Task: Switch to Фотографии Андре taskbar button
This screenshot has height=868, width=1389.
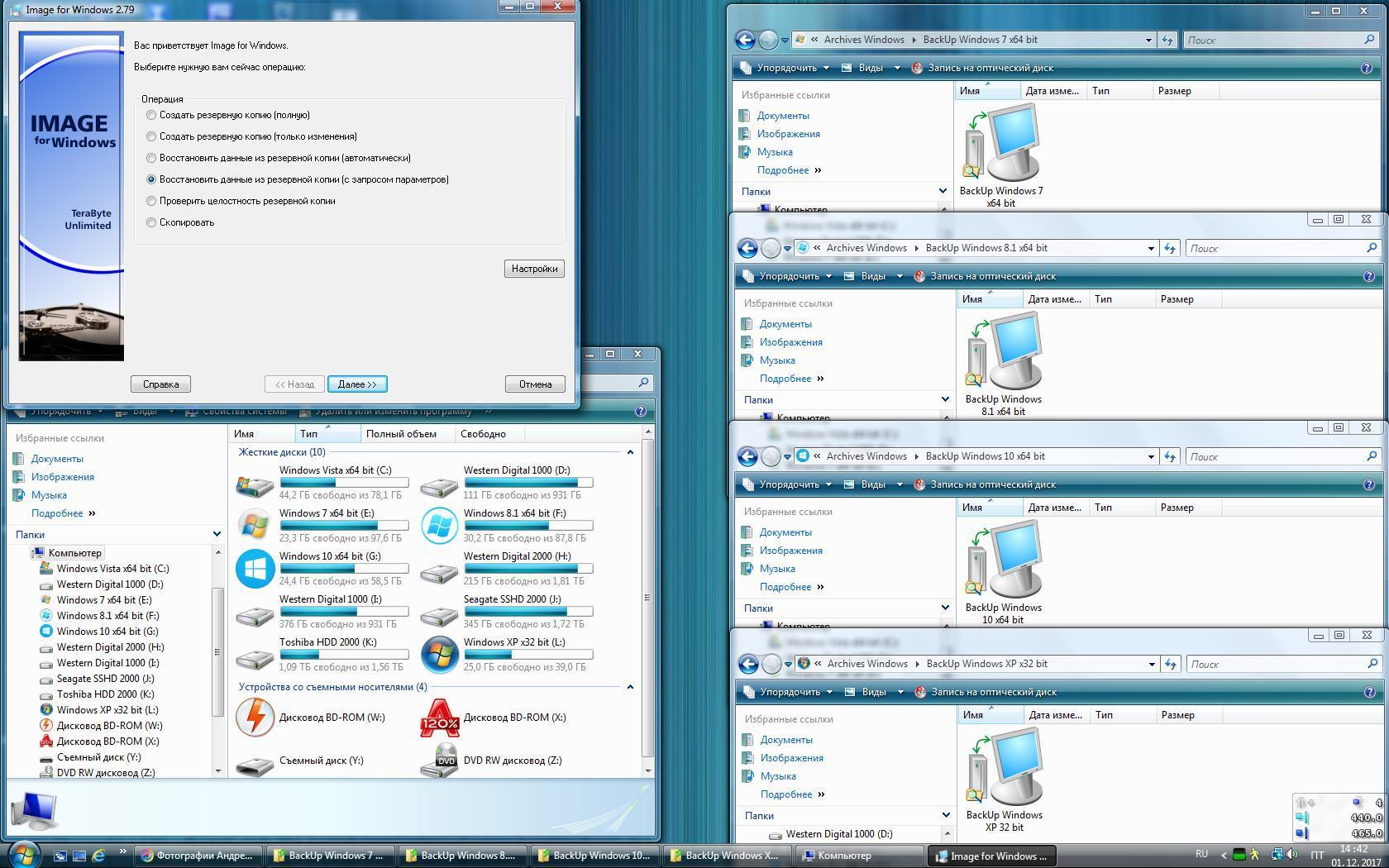Action: pos(198,856)
